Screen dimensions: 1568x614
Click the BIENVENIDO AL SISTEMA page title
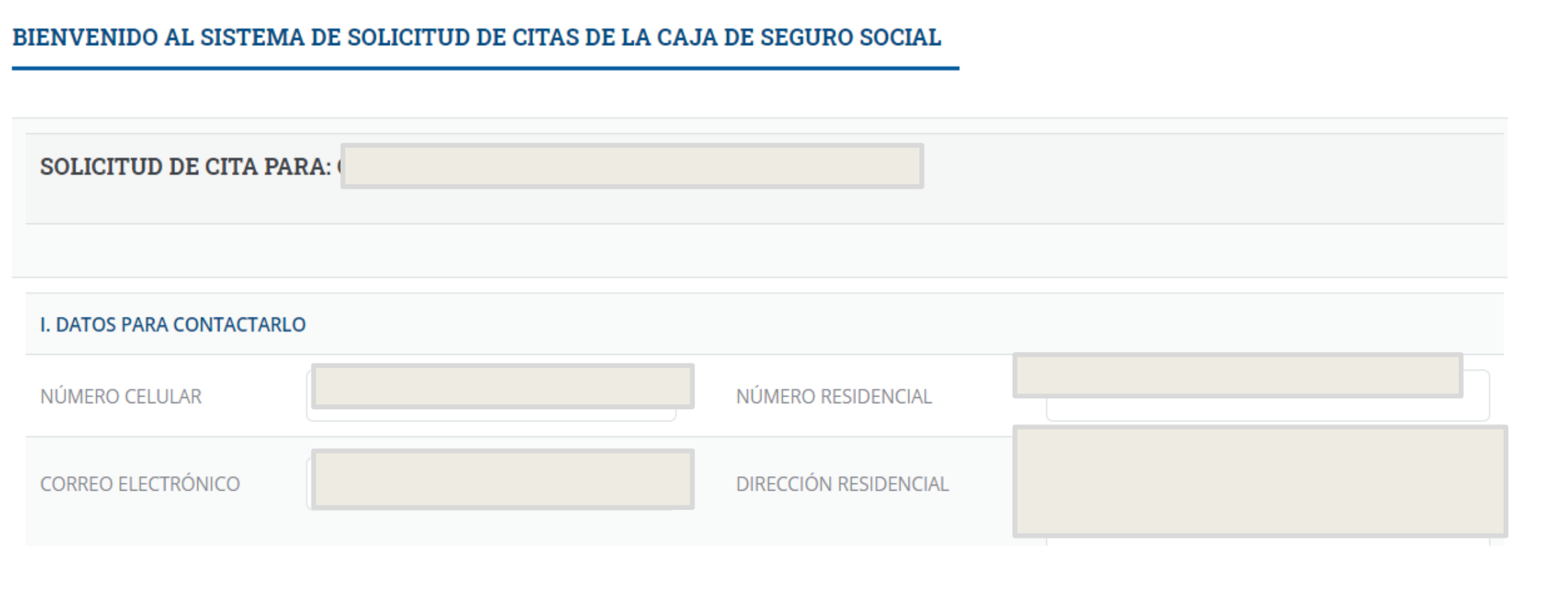point(476,37)
